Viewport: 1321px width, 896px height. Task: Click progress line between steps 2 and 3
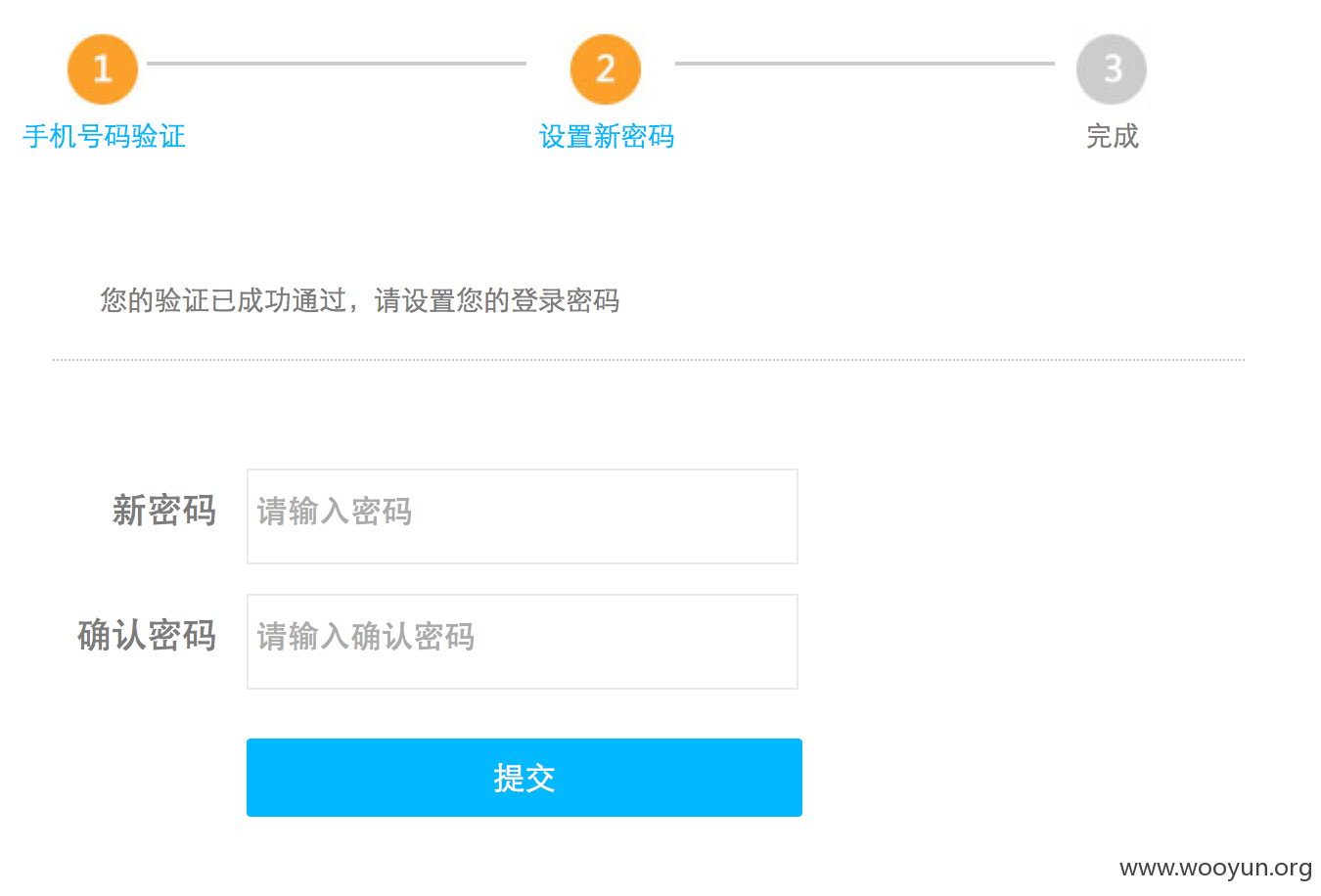pos(865,64)
